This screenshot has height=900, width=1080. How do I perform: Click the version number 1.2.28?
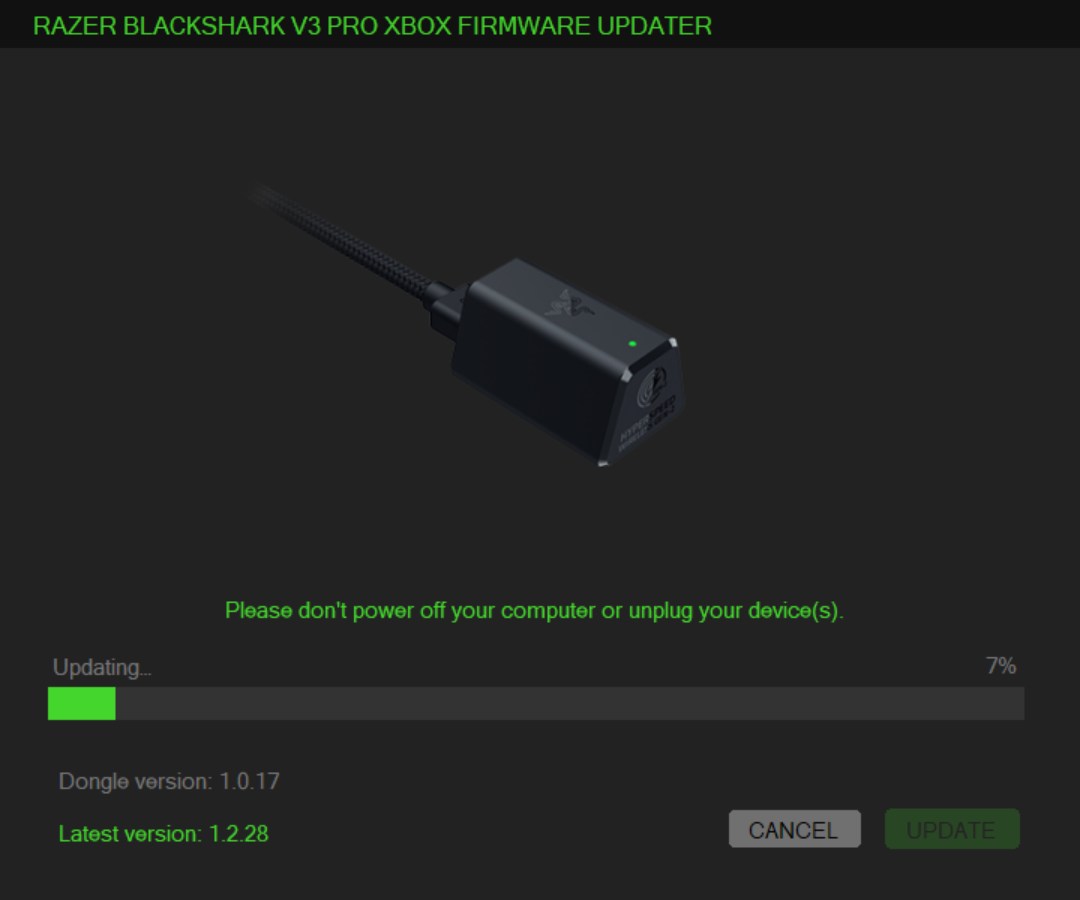pyautogui.click(x=238, y=834)
